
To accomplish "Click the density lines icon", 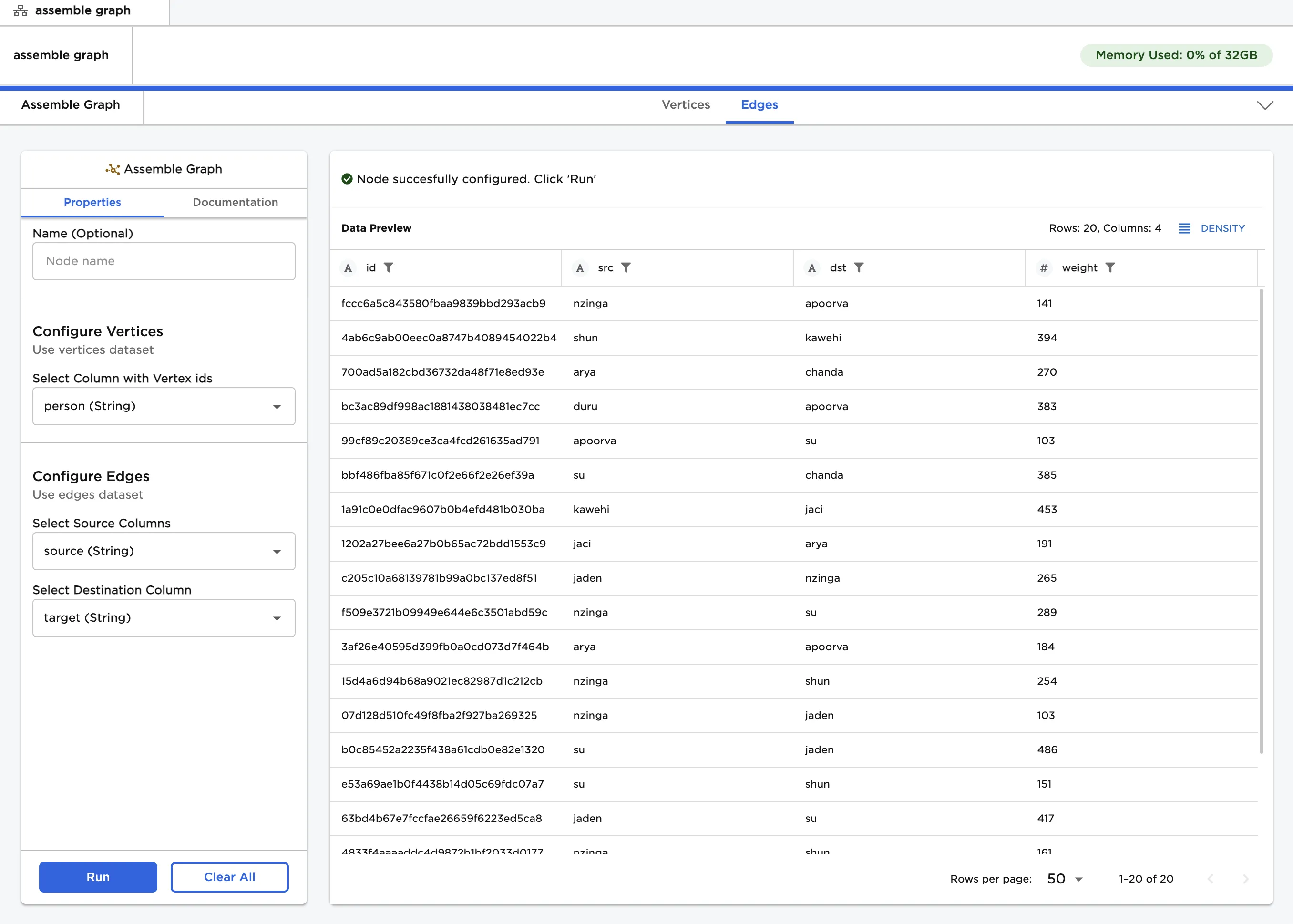I will [1184, 228].
